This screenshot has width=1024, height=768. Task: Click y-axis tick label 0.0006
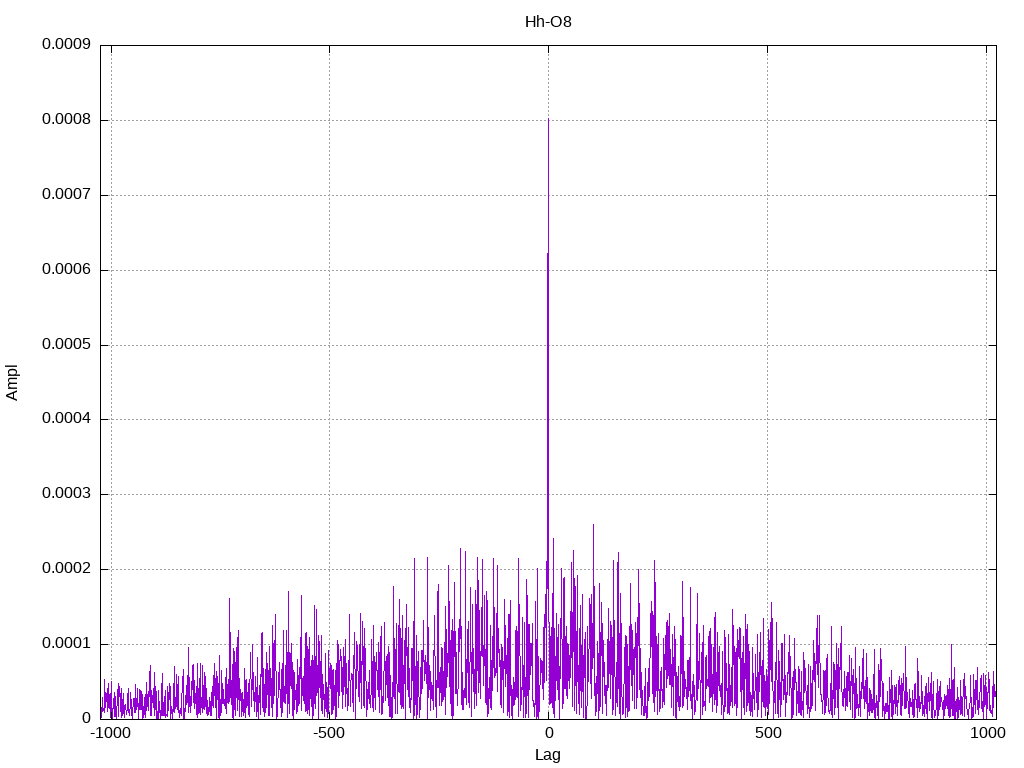click(x=67, y=269)
